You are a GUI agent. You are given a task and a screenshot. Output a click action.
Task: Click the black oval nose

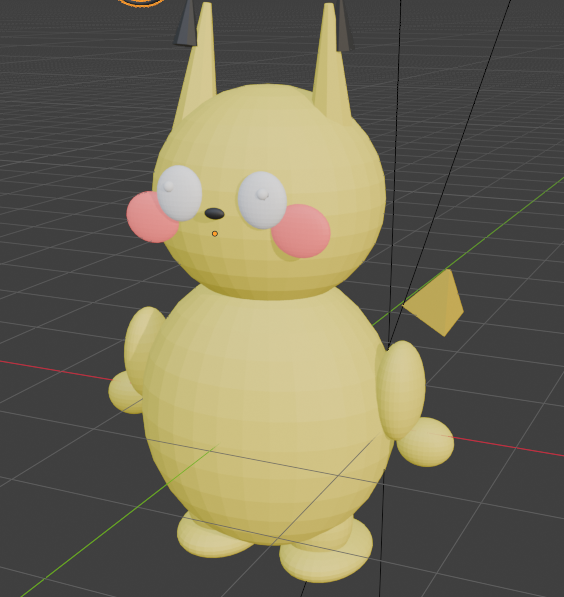214,214
